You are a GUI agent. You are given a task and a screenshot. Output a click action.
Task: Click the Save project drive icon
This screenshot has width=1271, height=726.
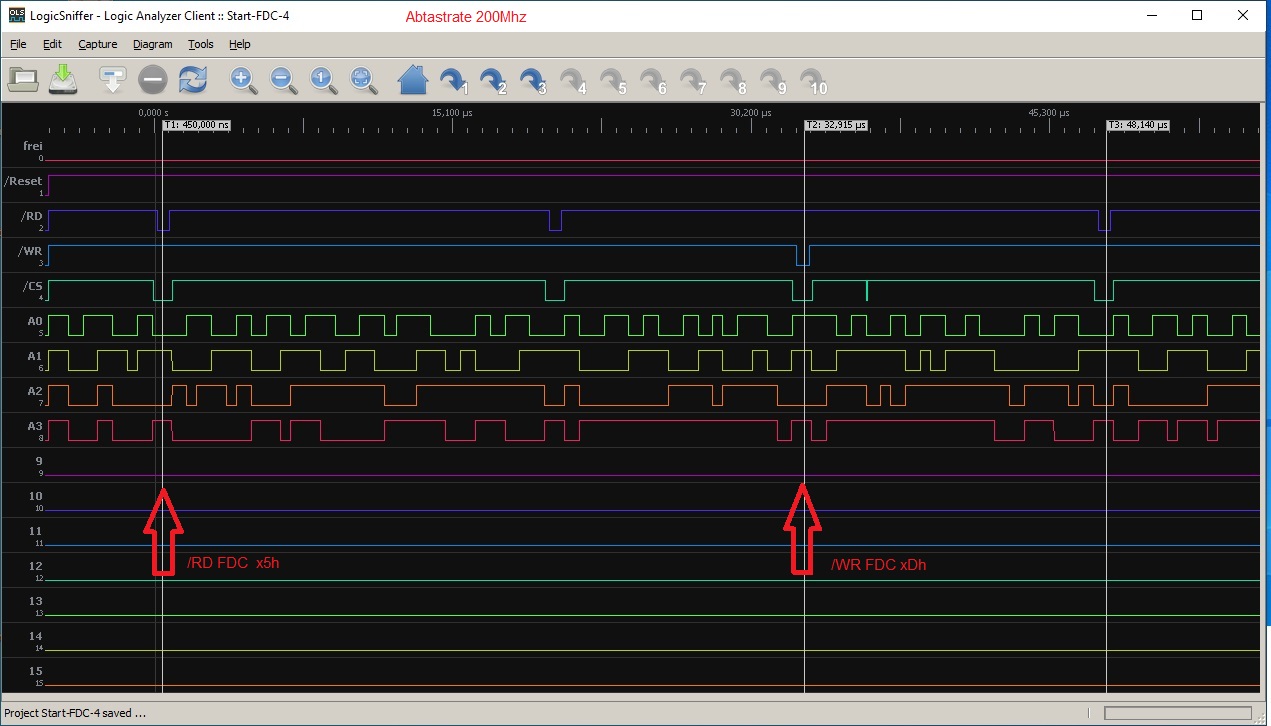click(x=63, y=79)
